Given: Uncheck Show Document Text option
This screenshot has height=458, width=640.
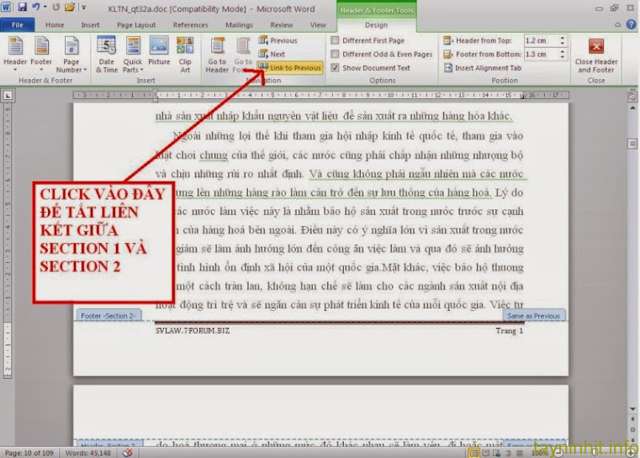Looking at the screenshot, I should click(x=335, y=67).
